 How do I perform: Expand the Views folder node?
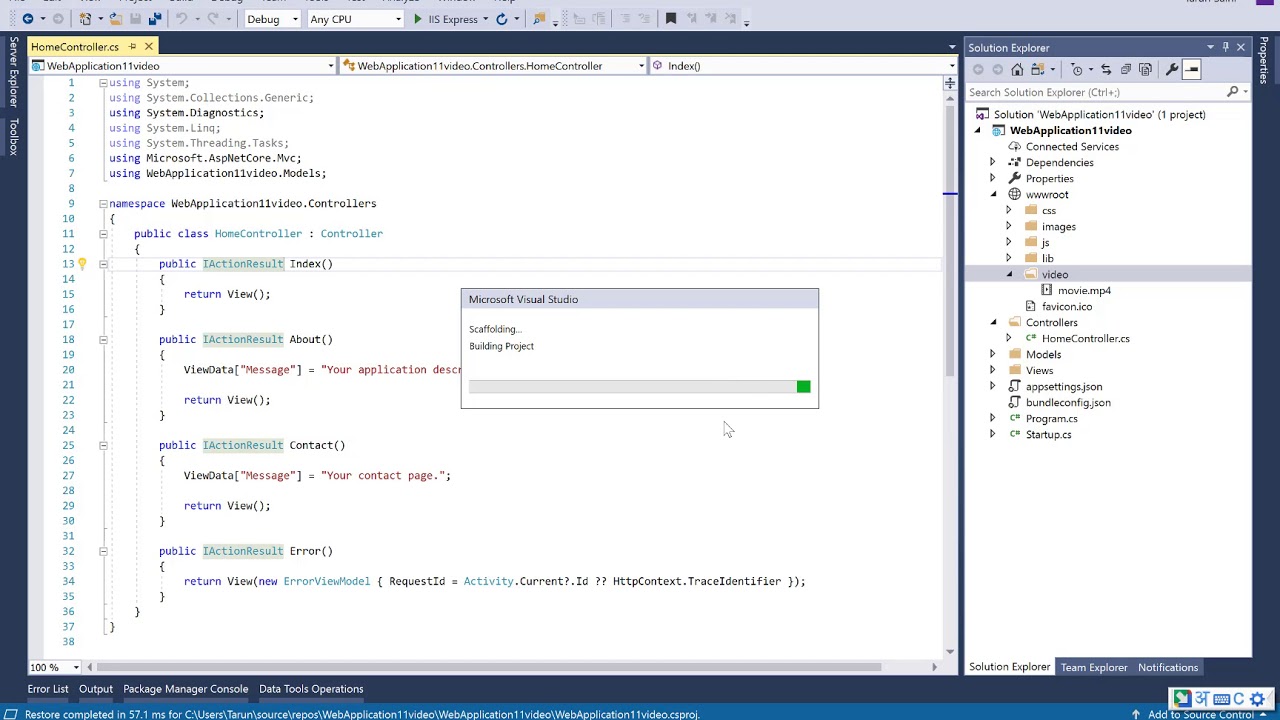[992, 371]
